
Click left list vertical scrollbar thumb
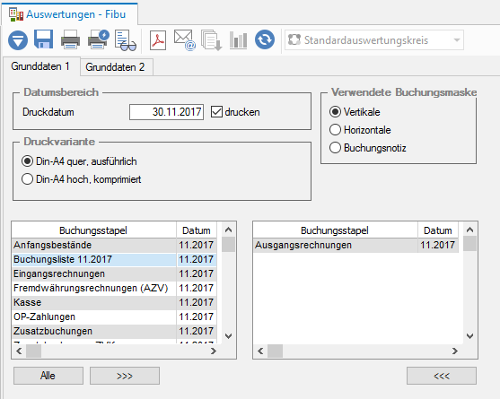pyautogui.click(x=228, y=244)
